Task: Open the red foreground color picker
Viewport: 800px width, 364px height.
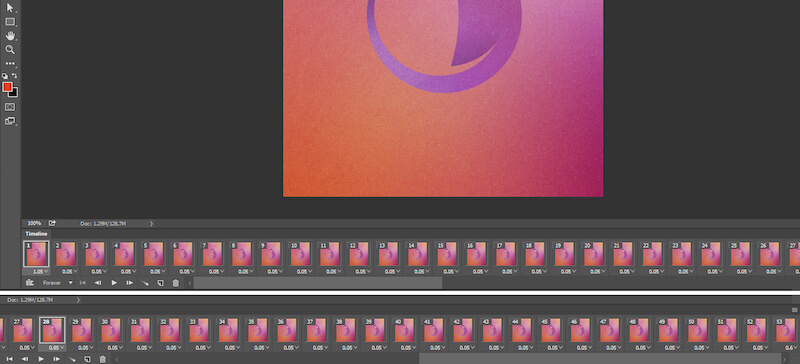Action: click(x=7, y=87)
